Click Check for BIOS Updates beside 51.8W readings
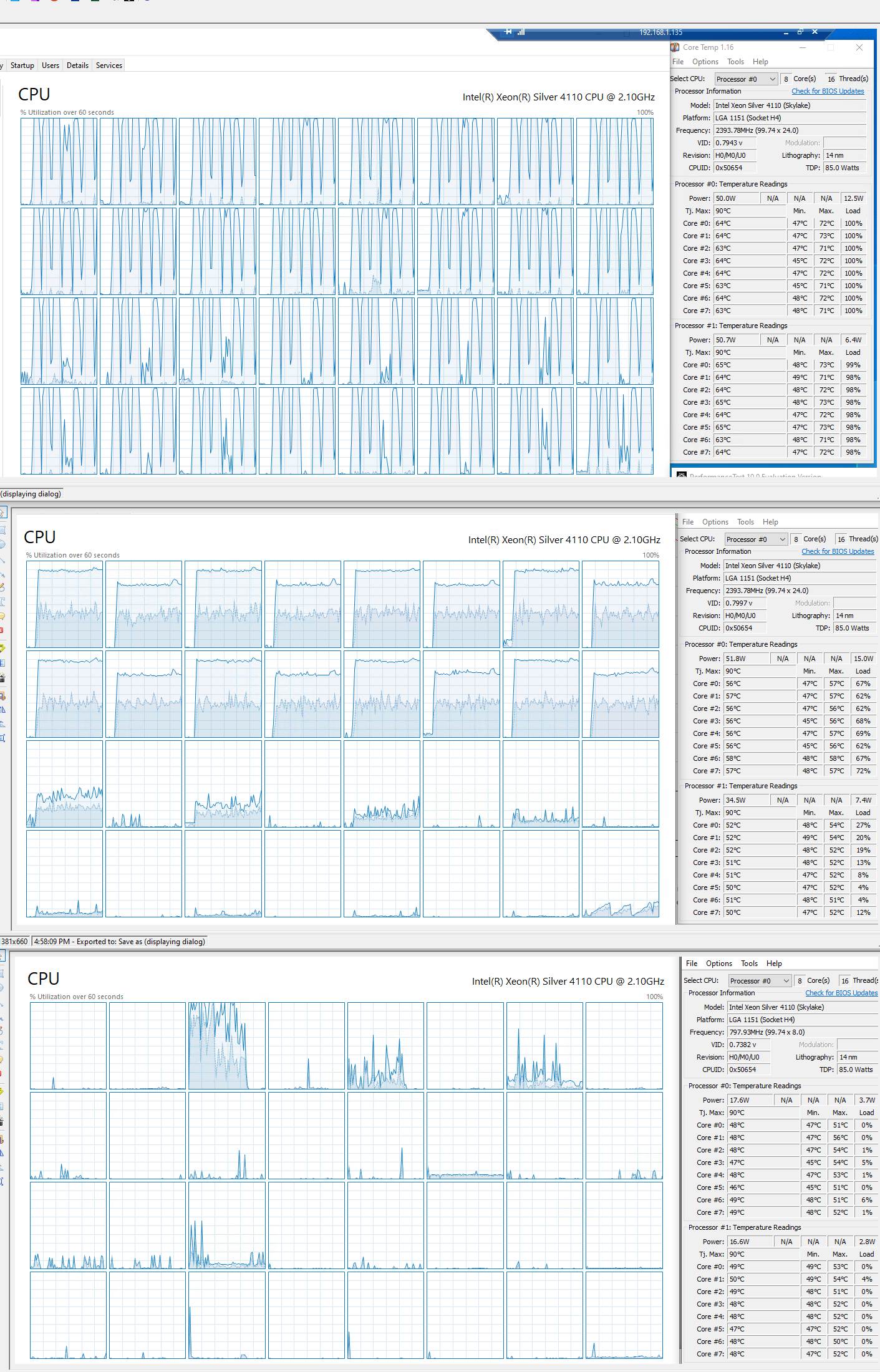Viewport: 880px width, 1372px height. (838, 551)
